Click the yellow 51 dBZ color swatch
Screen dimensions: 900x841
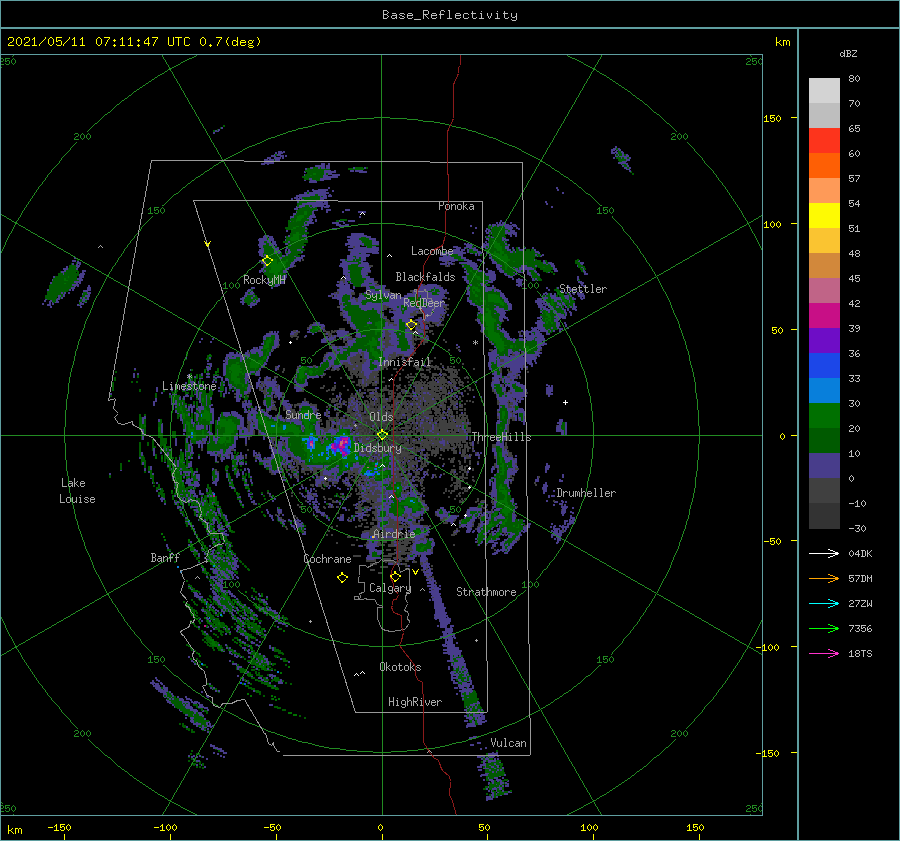coord(824,216)
